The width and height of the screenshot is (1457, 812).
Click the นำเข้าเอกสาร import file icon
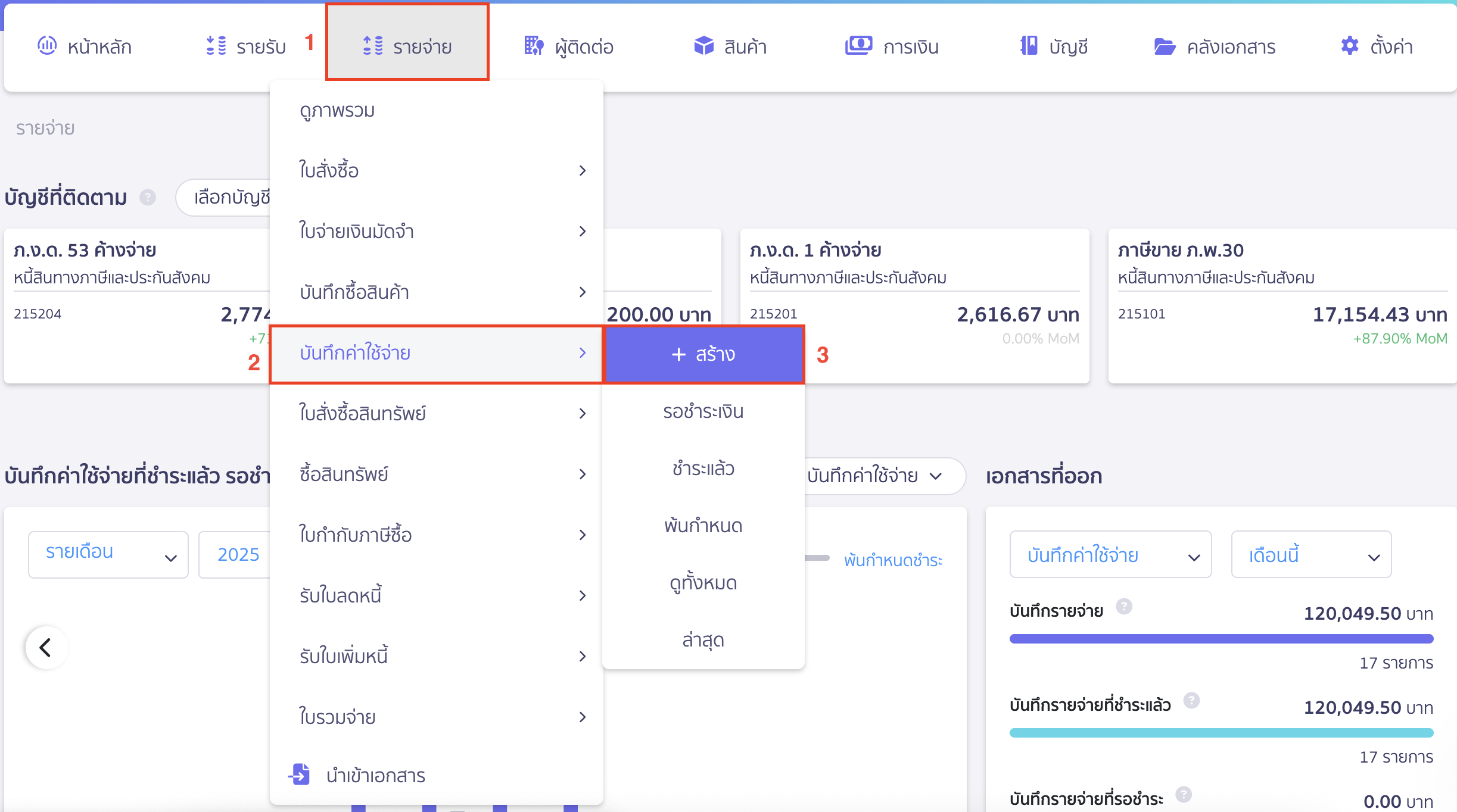coord(299,774)
